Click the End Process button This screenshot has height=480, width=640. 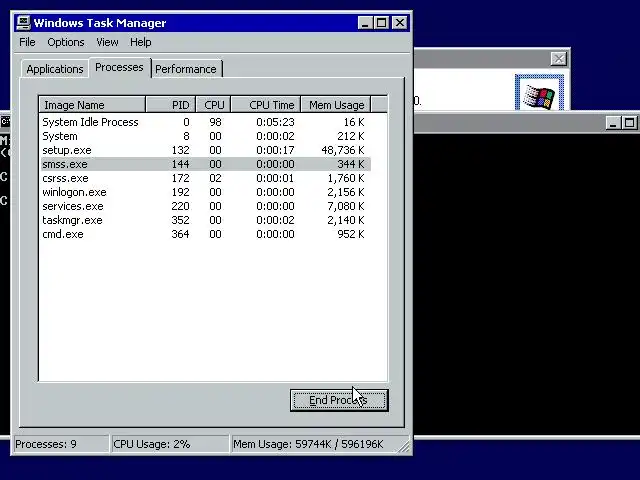(x=339, y=400)
